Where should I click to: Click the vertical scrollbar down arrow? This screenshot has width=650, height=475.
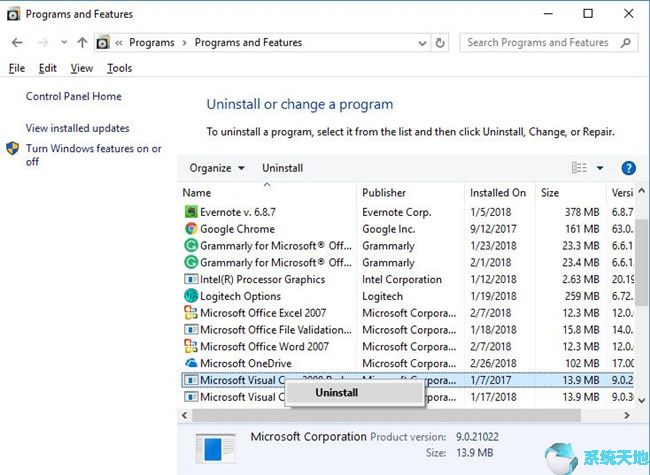click(641, 400)
